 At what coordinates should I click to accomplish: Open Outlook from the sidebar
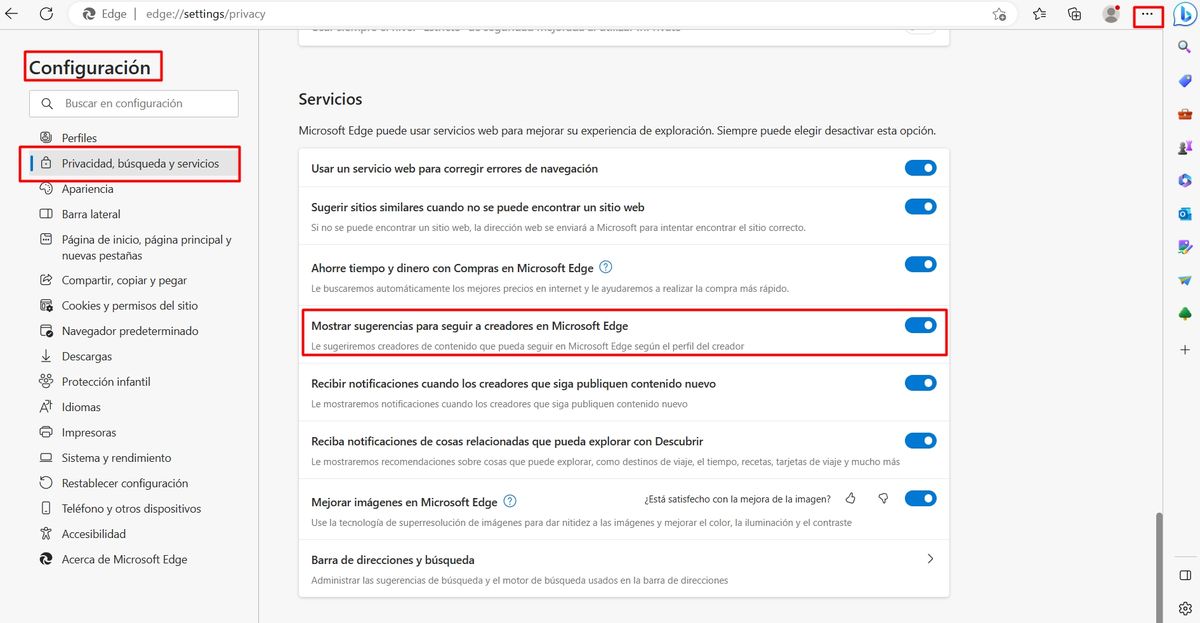(x=1184, y=213)
